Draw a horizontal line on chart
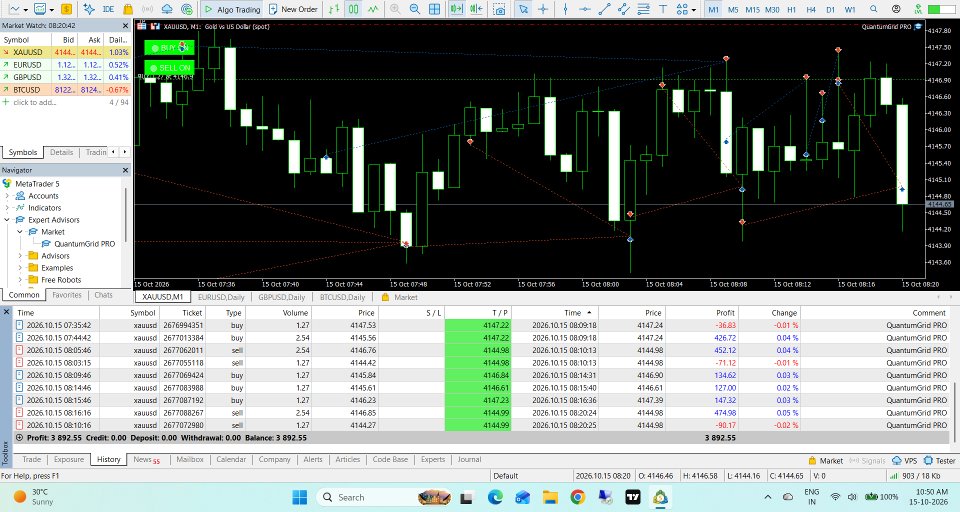960x512 pixels. (x=585, y=9)
